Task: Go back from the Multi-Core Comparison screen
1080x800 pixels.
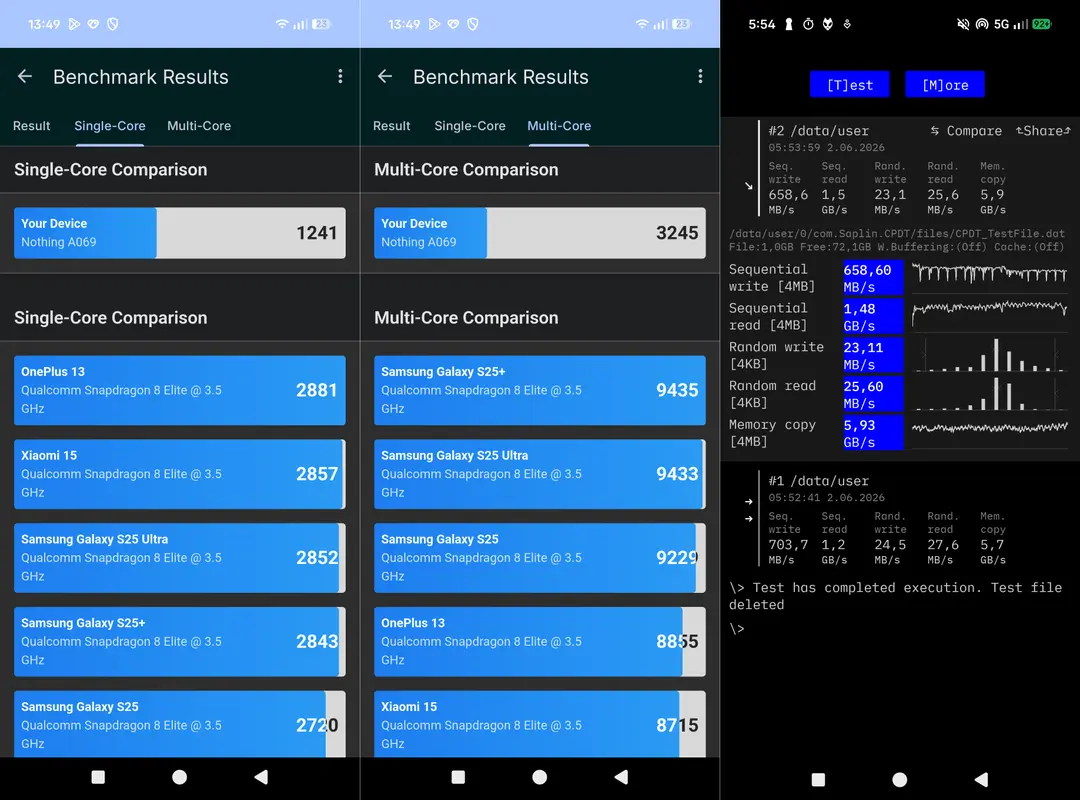Action: [385, 76]
